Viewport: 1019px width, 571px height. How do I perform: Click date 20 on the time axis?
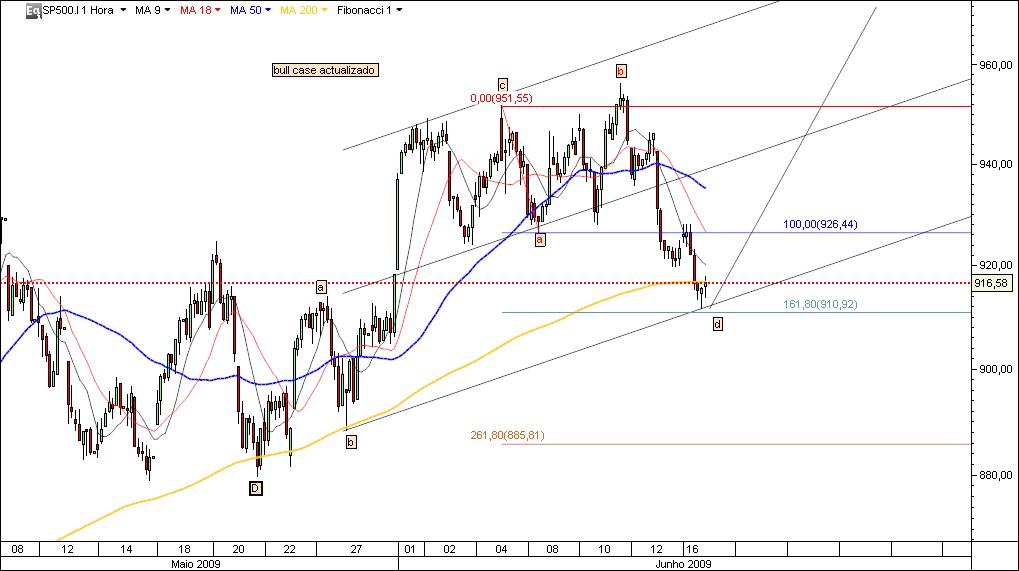pos(239,549)
